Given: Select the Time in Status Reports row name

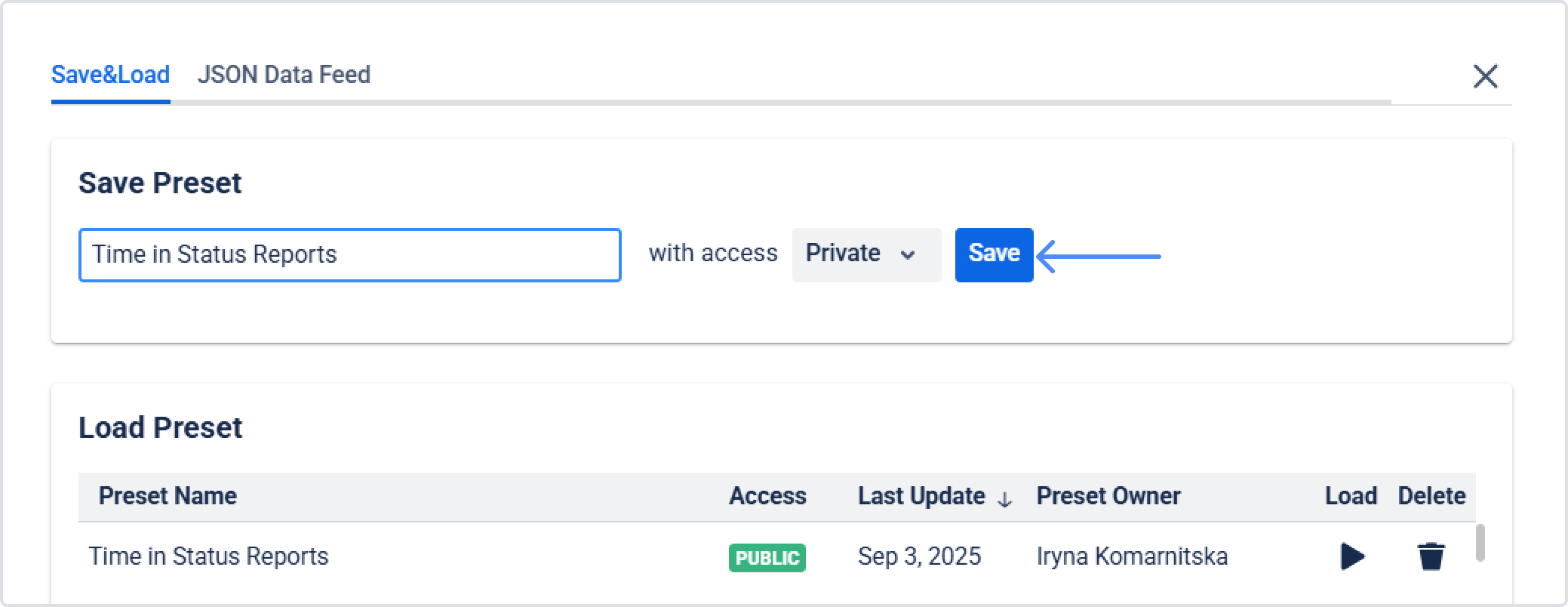Looking at the screenshot, I should [208, 556].
